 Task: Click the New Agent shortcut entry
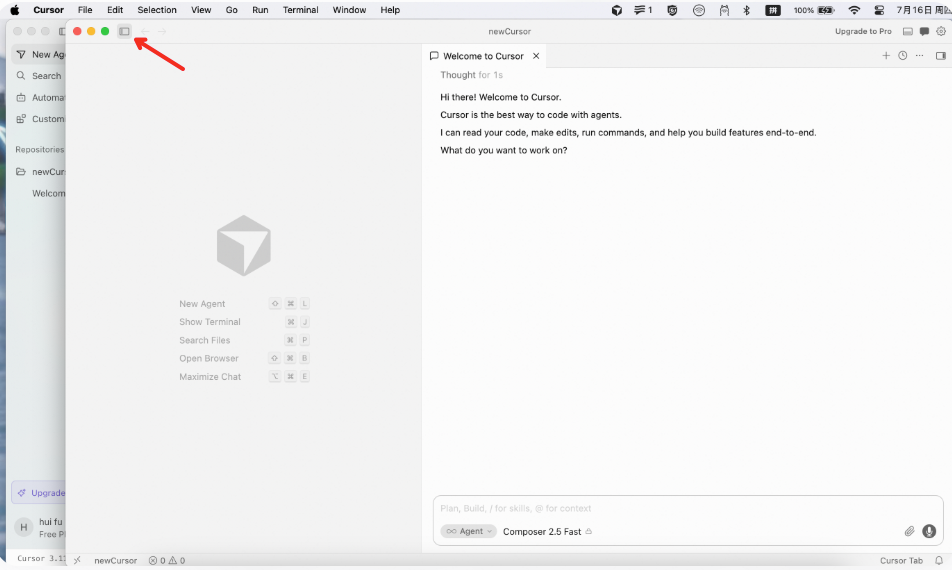244,304
